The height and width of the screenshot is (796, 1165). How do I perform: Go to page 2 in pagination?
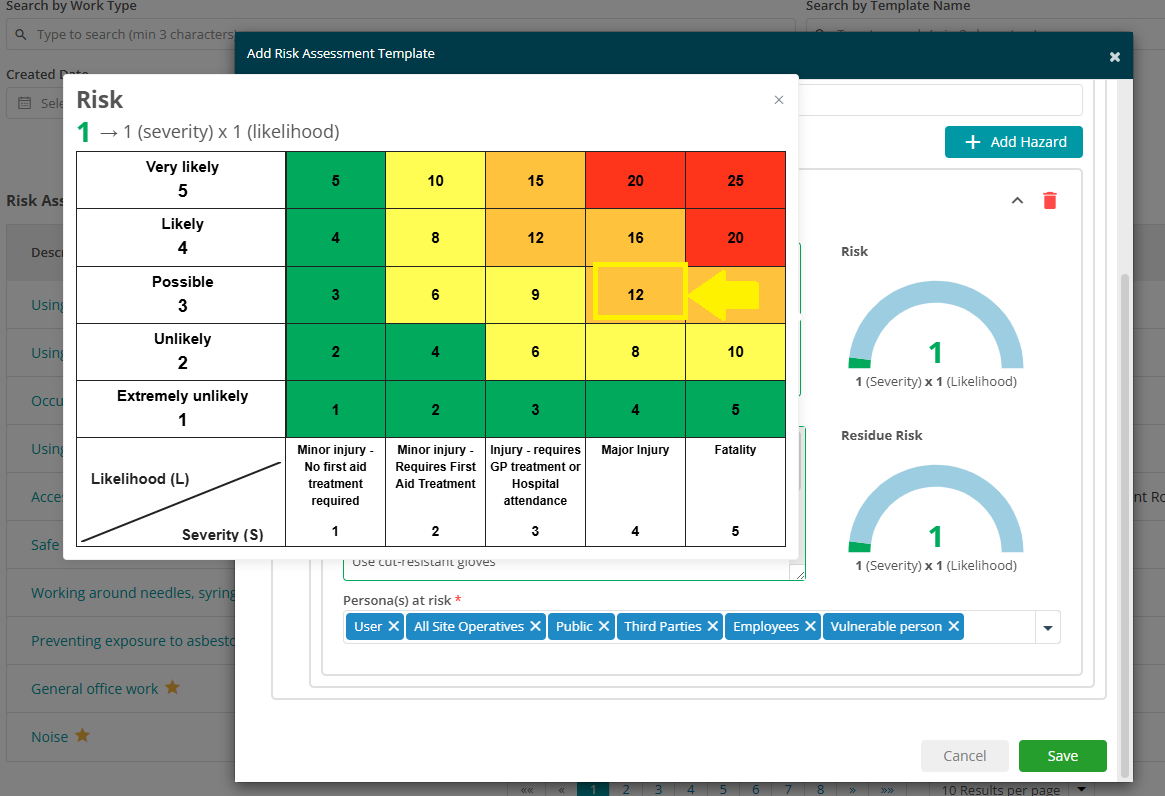(x=626, y=789)
